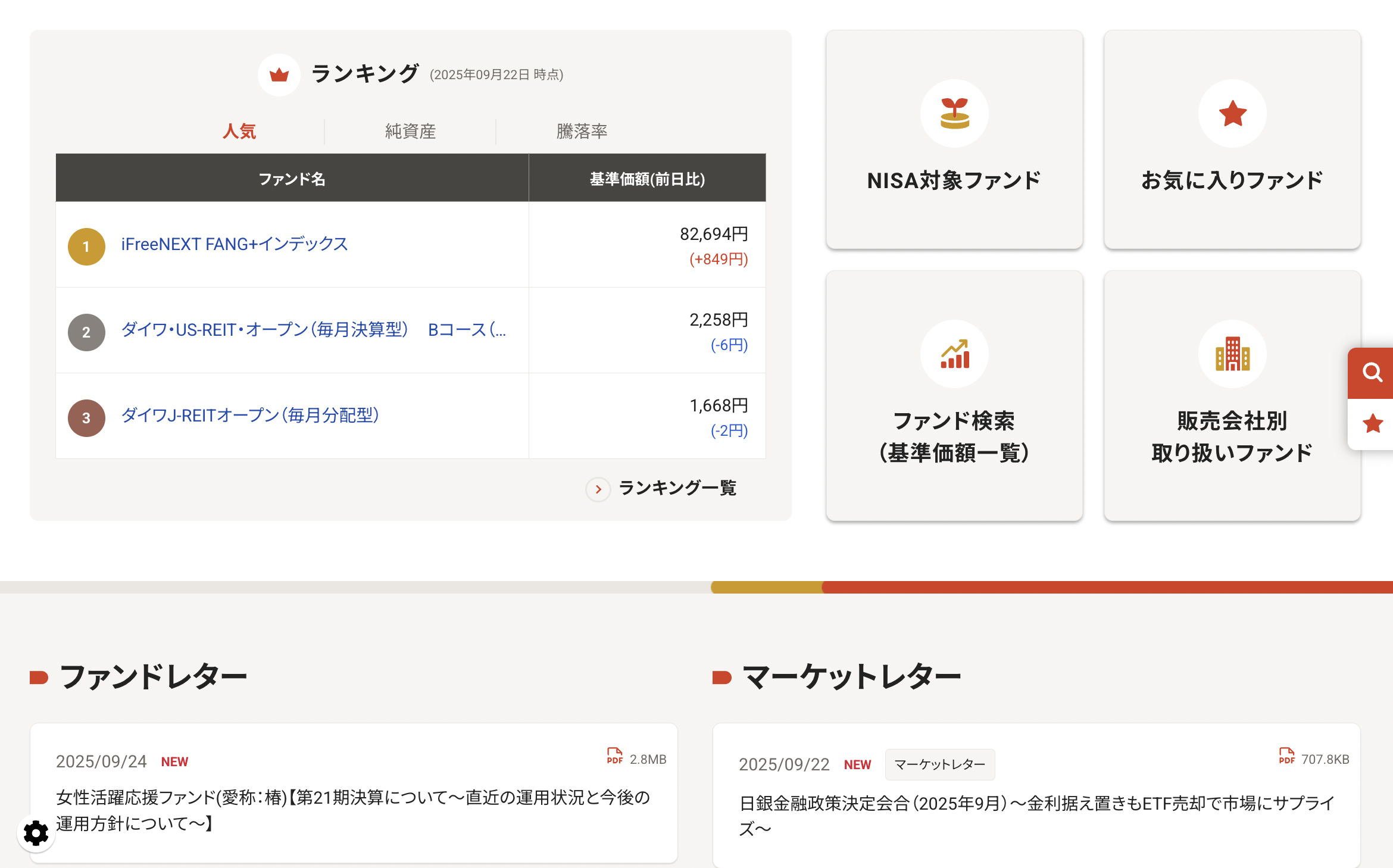Click the PDF icon on market letter

point(1286,756)
